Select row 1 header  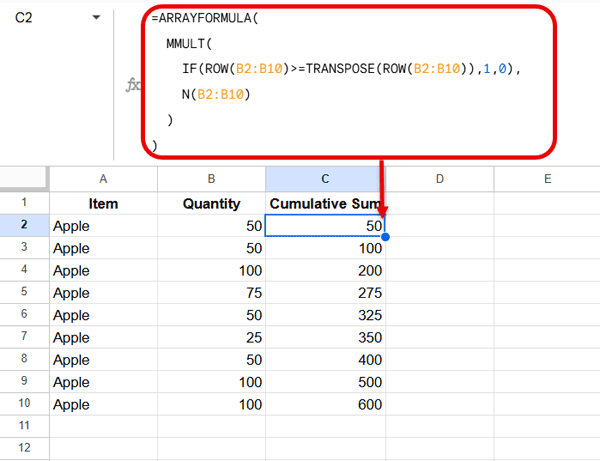[x=24, y=204]
